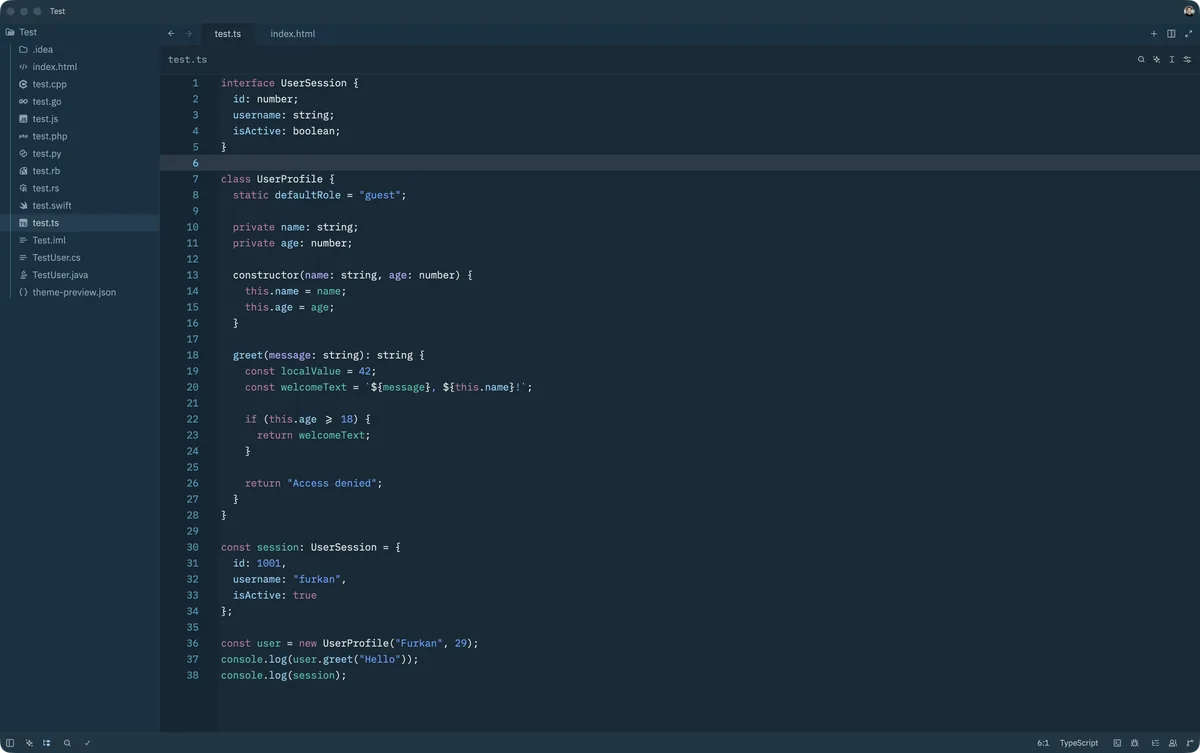Click the 6:1 cursor position indicator
1200x753 pixels.
tap(1043, 743)
